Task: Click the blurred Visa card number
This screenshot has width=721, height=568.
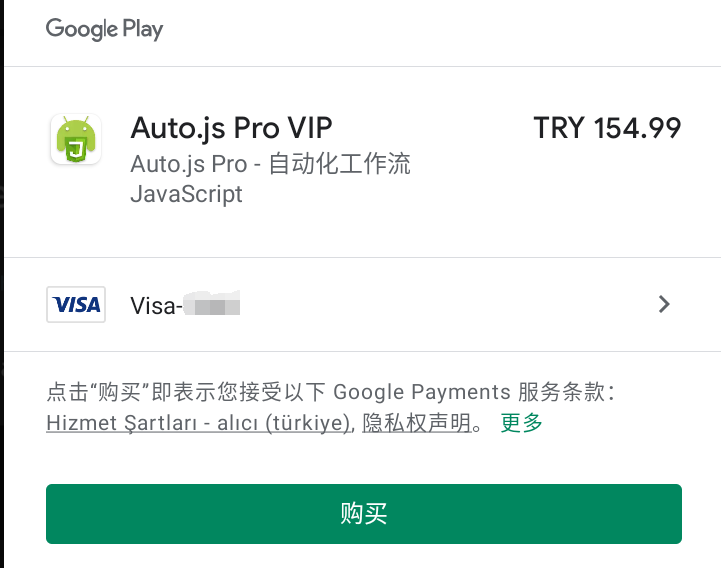Action: pyautogui.click(x=212, y=304)
